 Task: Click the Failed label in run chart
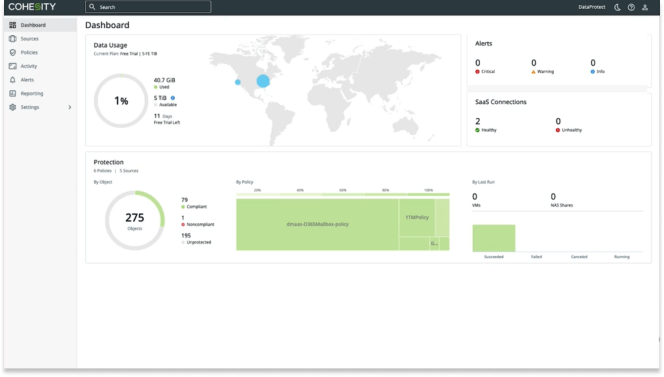click(537, 257)
